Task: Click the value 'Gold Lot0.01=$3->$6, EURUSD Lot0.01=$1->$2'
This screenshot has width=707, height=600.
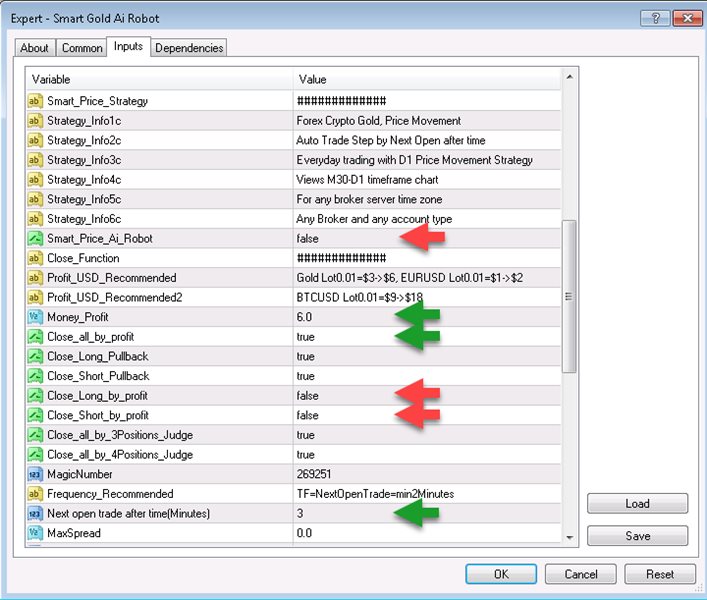Action: coord(409,278)
